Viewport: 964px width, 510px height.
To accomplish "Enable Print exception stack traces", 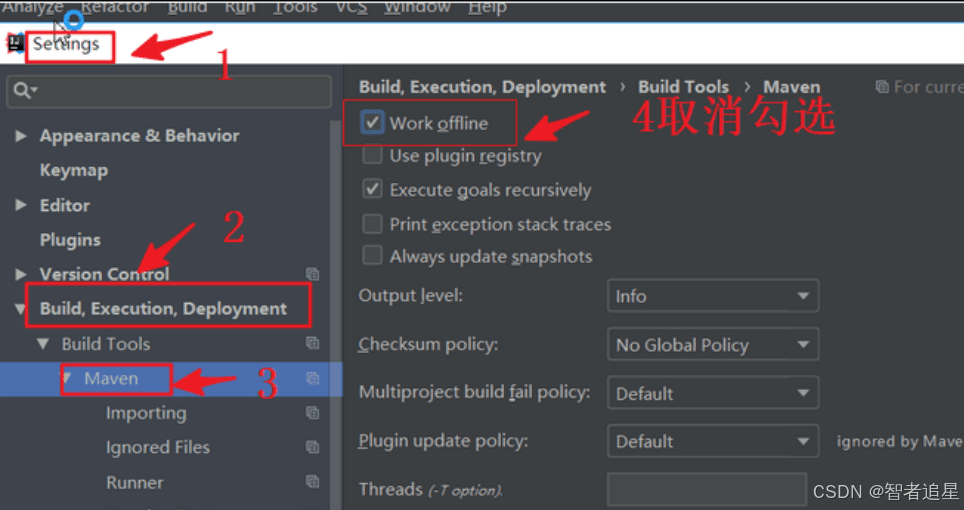I will [x=372, y=224].
